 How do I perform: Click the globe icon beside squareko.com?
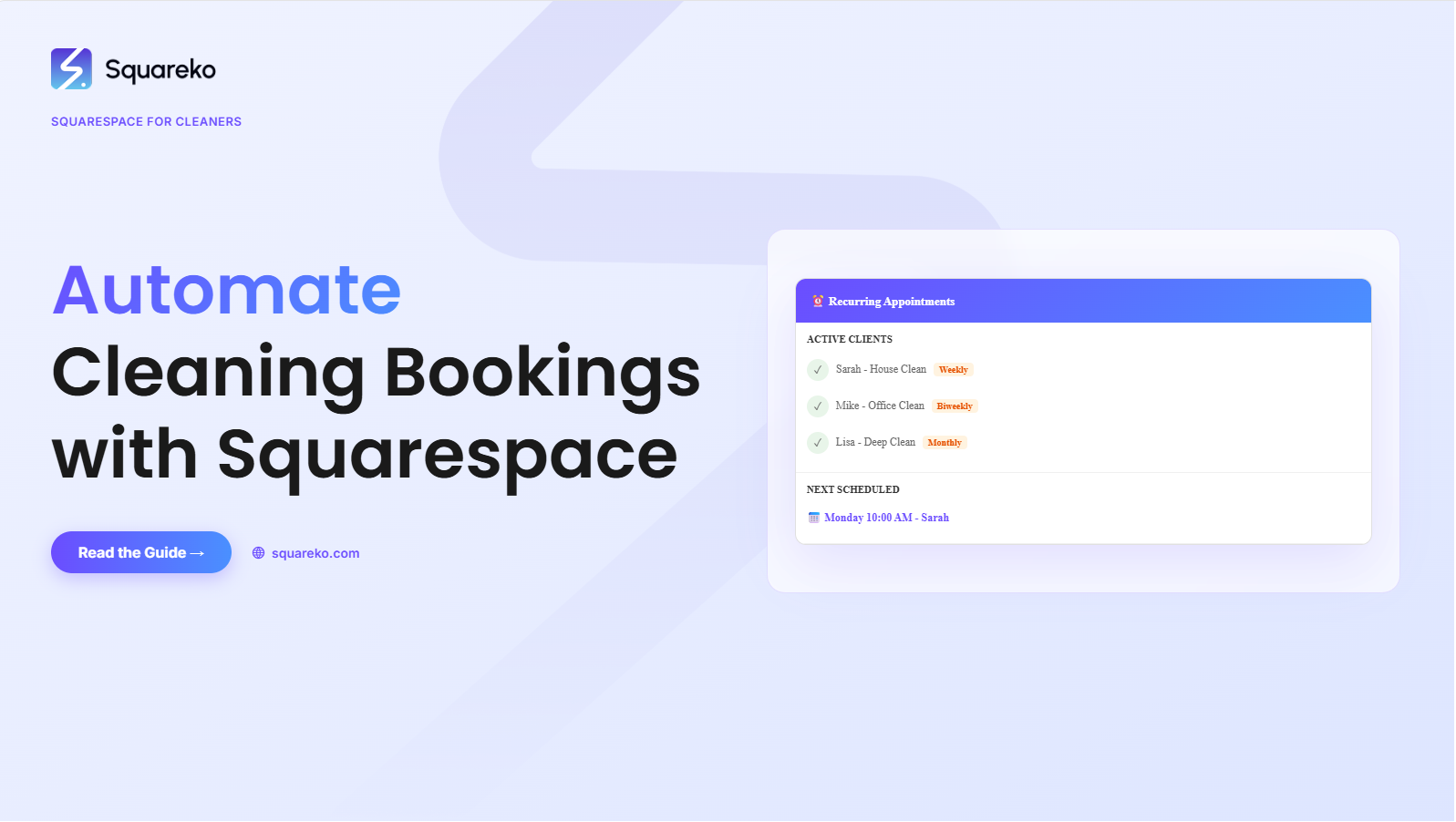click(259, 553)
